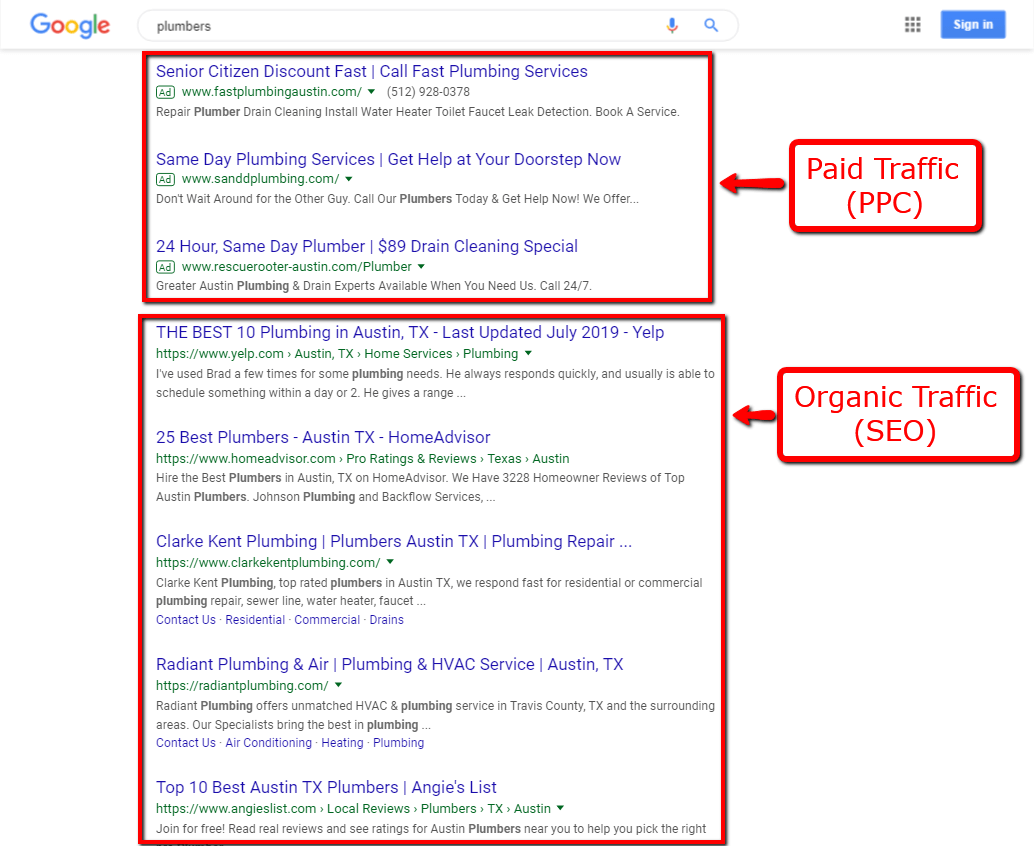Click the 'Repair Plumber Drain Cleaning' ad description
1034x846 pixels.
[417, 112]
